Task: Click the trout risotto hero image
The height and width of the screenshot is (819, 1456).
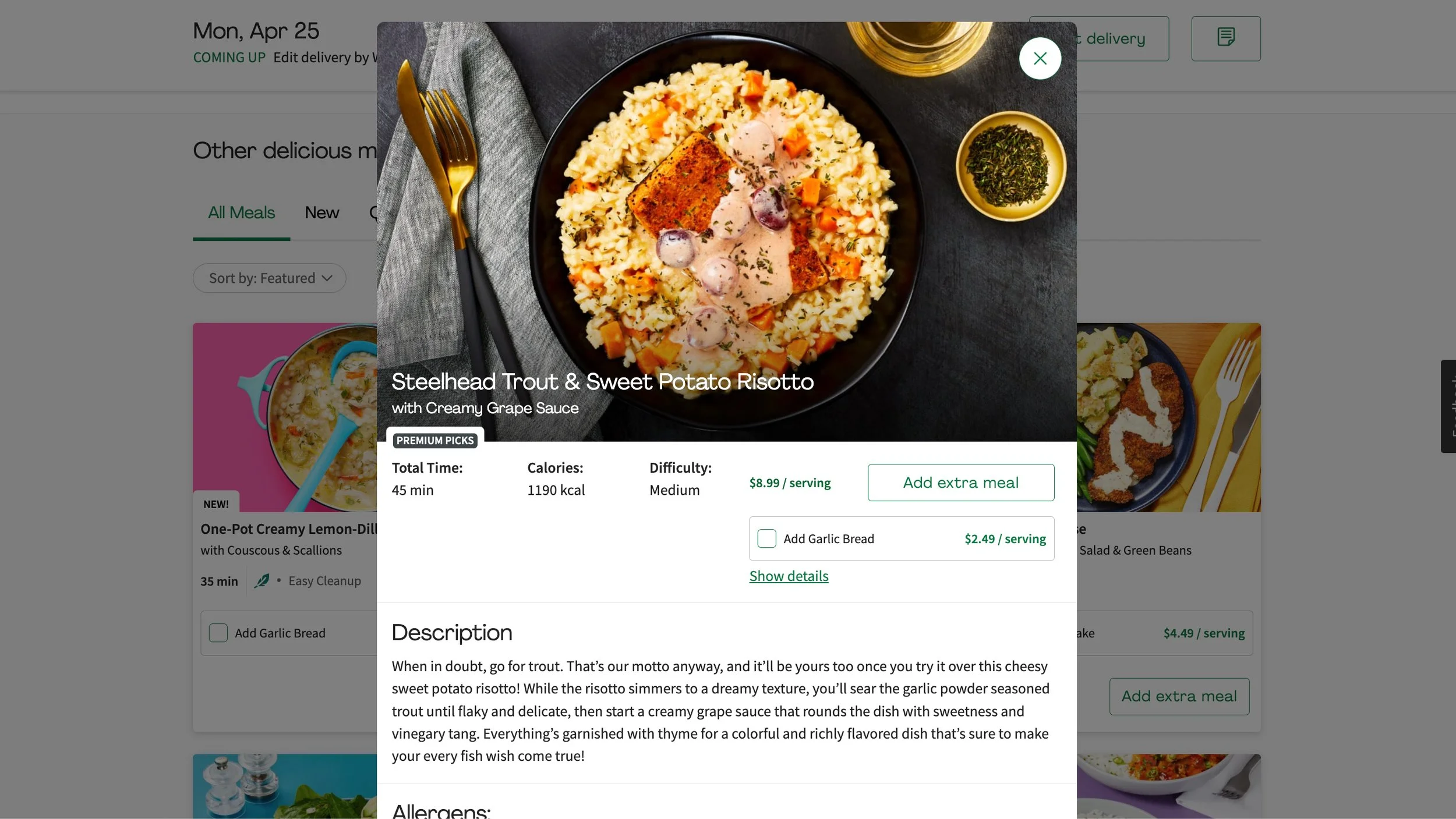Action: [x=726, y=198]
